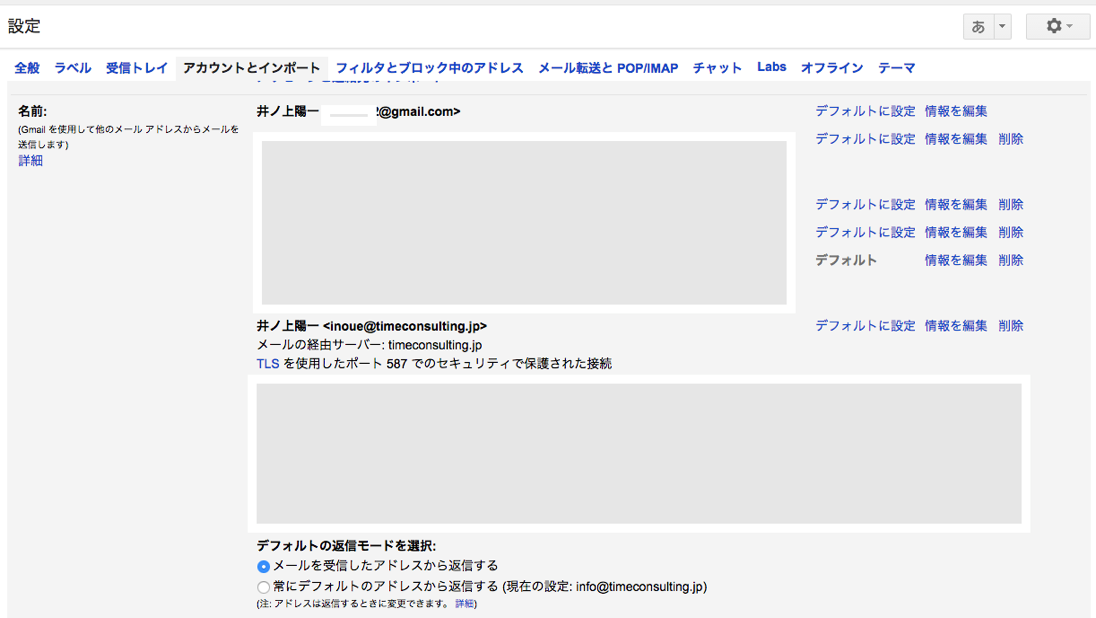Open メール転送と POP/IMAP tab
The width and height of the screenshot is (1096, 618).
coord(608,68)
